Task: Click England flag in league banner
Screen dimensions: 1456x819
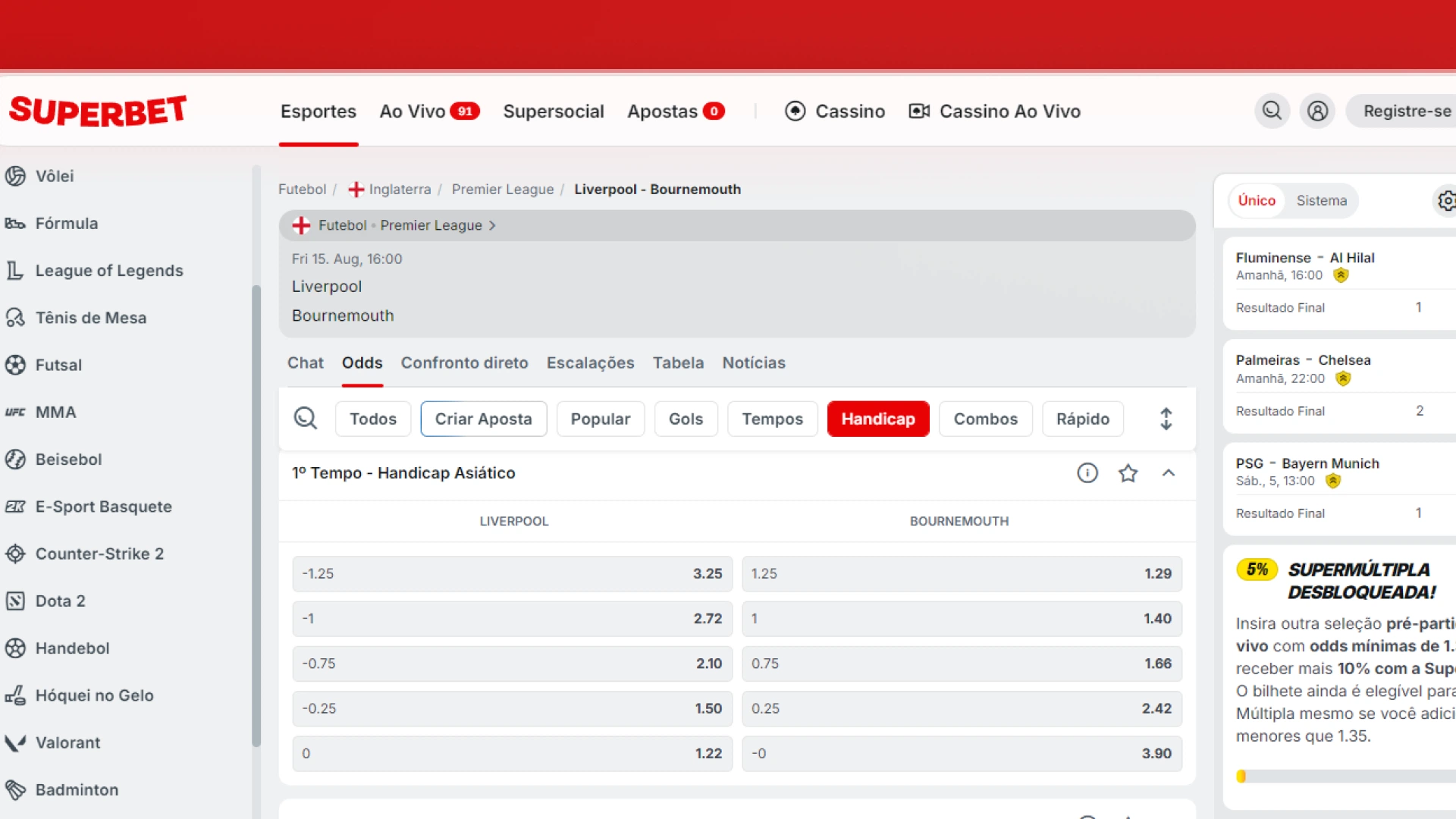Action: (301, 225)
